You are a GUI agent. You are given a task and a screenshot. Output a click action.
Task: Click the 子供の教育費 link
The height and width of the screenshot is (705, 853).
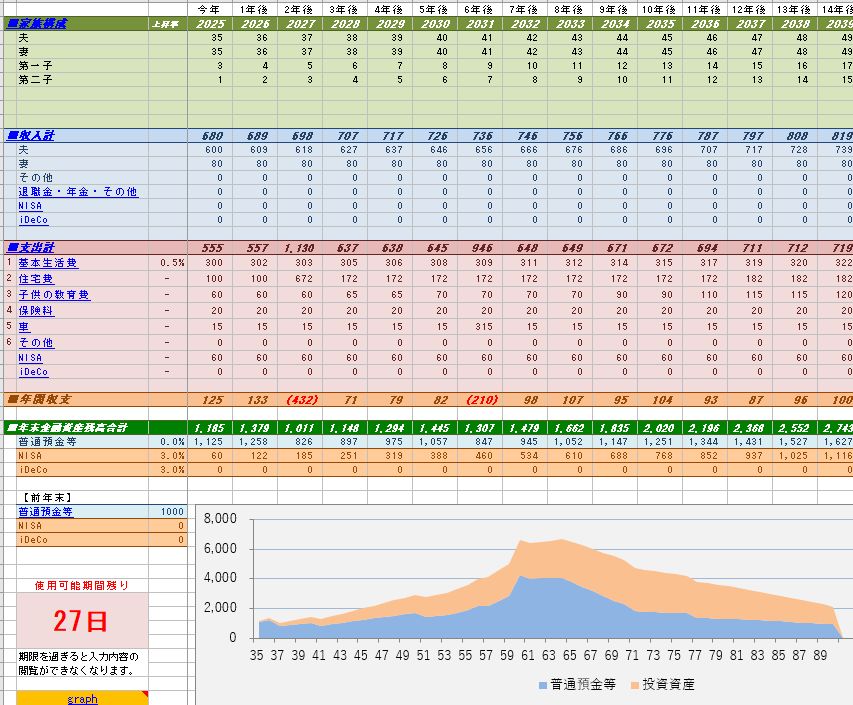click(54, 295)
